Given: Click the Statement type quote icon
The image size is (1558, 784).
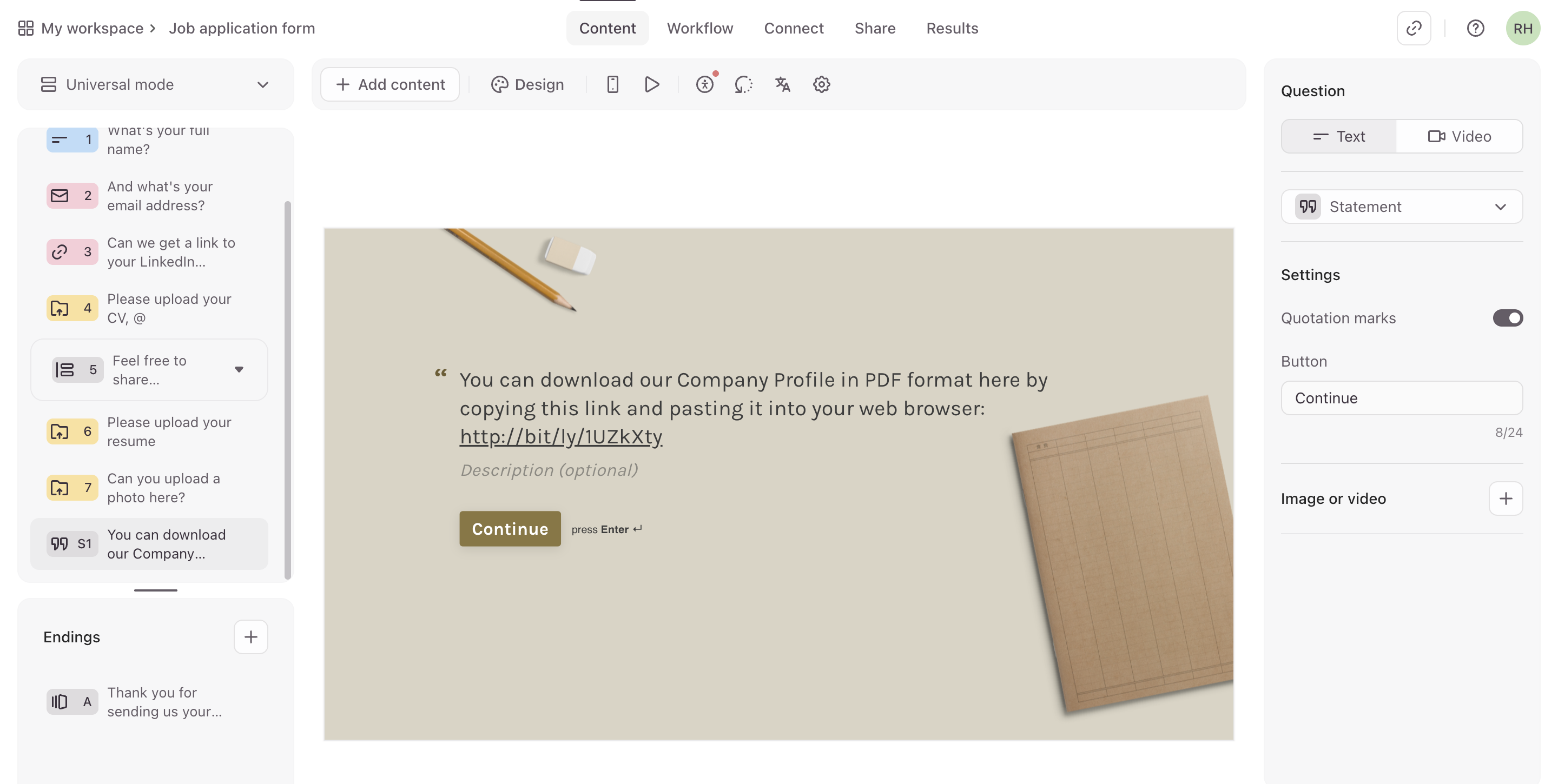Looking at the screenshot, I should click(1308, 207).
